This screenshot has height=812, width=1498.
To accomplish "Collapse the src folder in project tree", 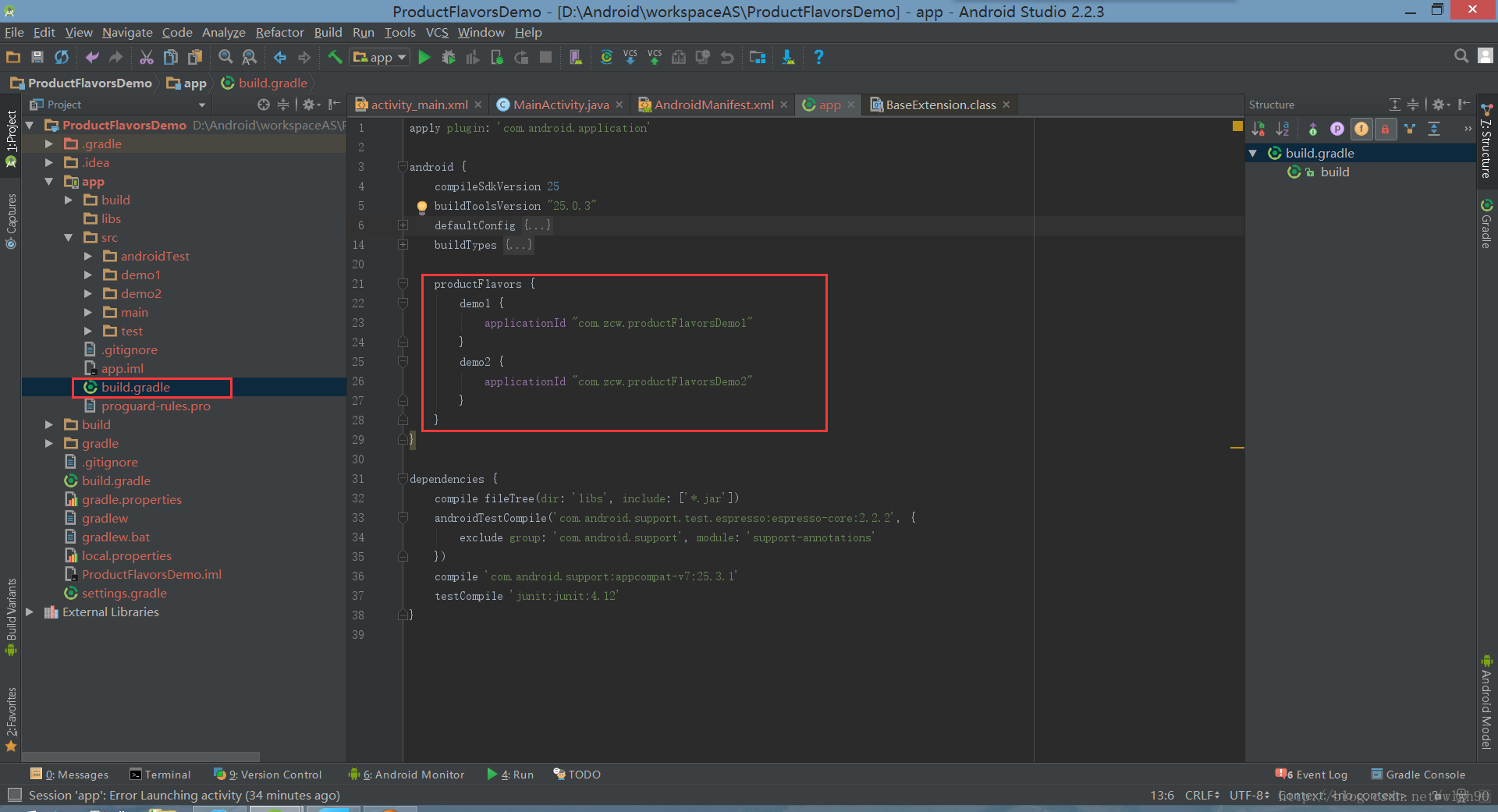I will point(68,237).
